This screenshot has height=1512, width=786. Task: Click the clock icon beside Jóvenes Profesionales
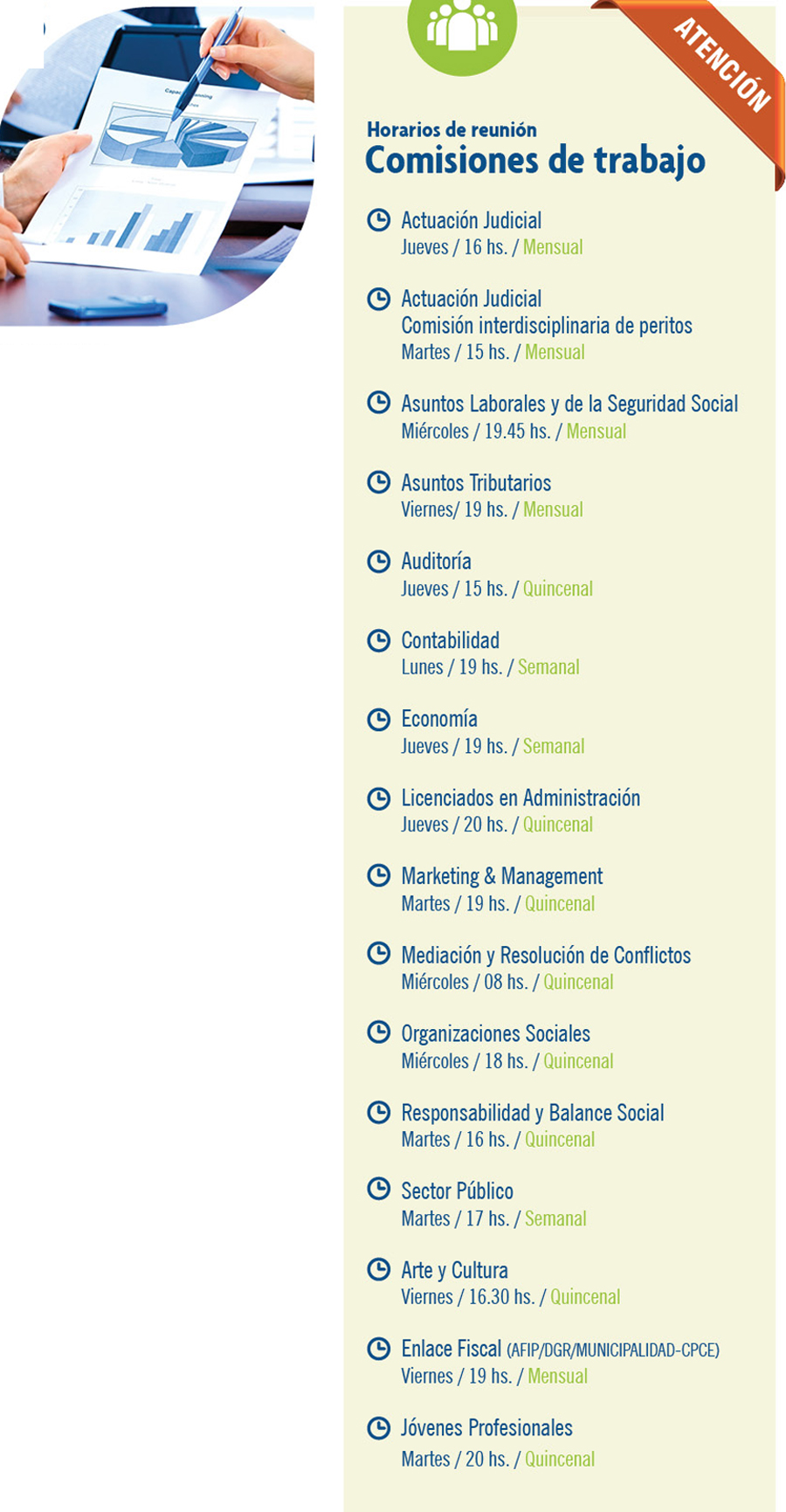[x=378, y=1428]
